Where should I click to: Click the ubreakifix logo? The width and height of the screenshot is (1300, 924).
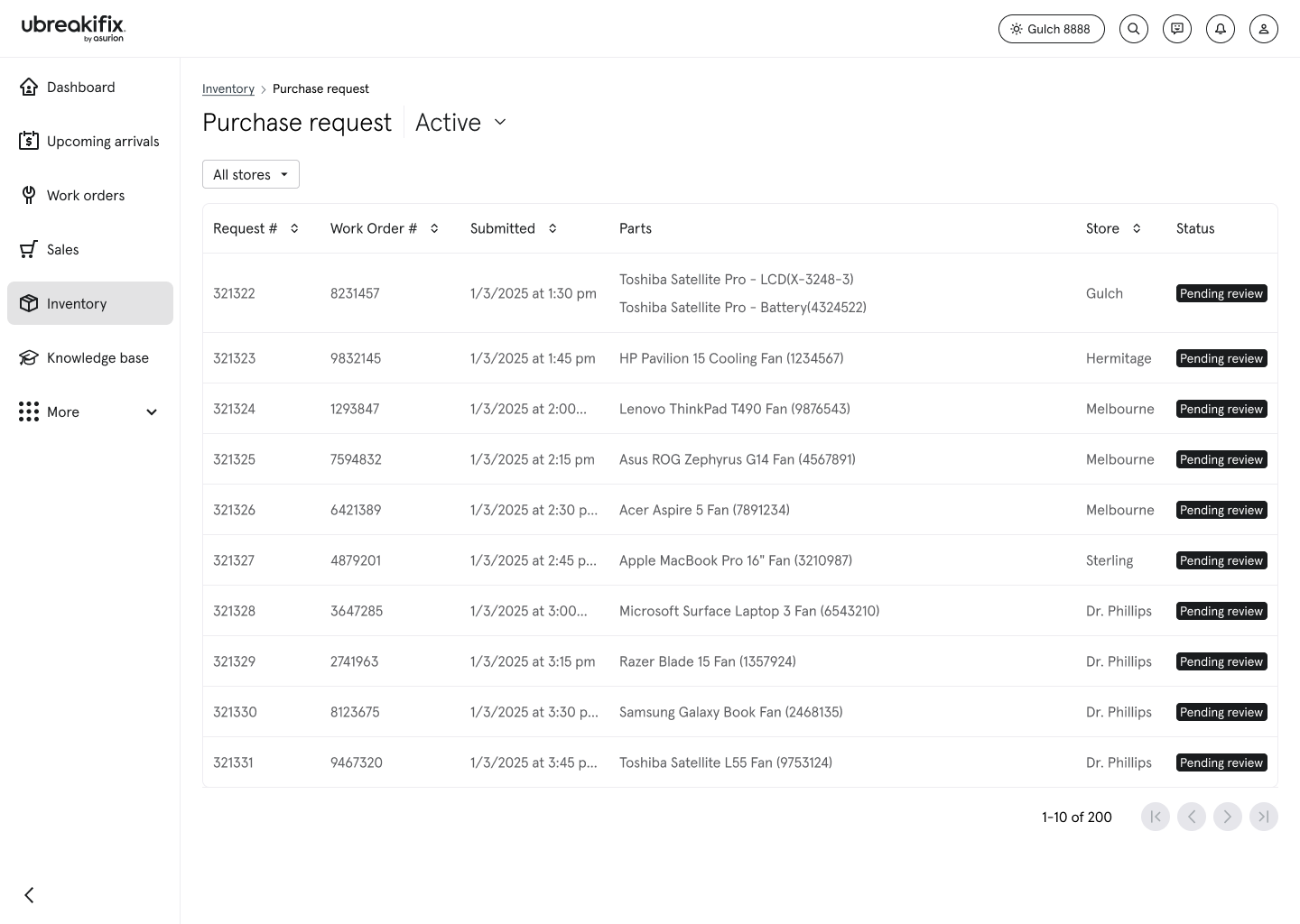[x=73, y=28]
